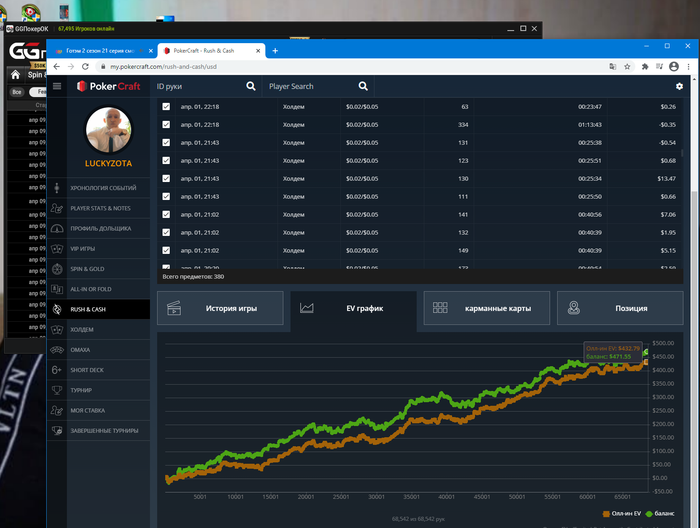Toggle Олл-ин EV legend series

click(622, 514)
